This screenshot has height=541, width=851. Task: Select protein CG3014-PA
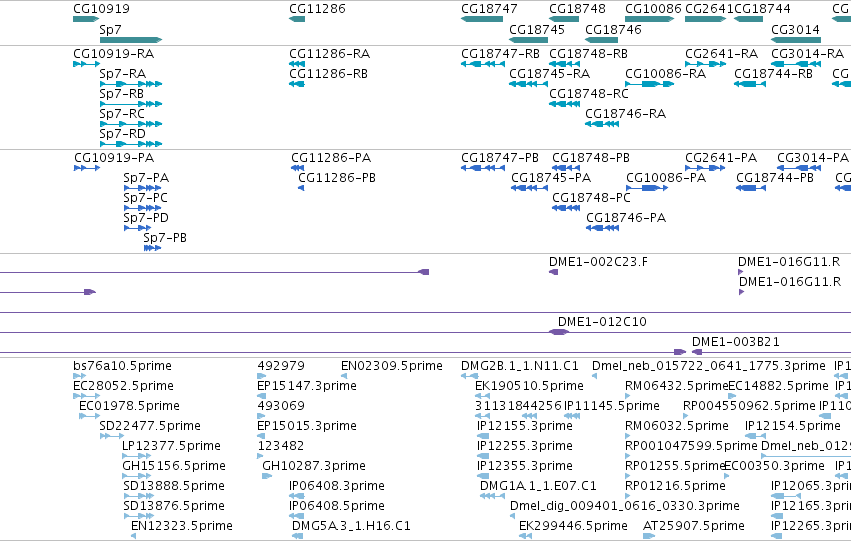point(813,158)
